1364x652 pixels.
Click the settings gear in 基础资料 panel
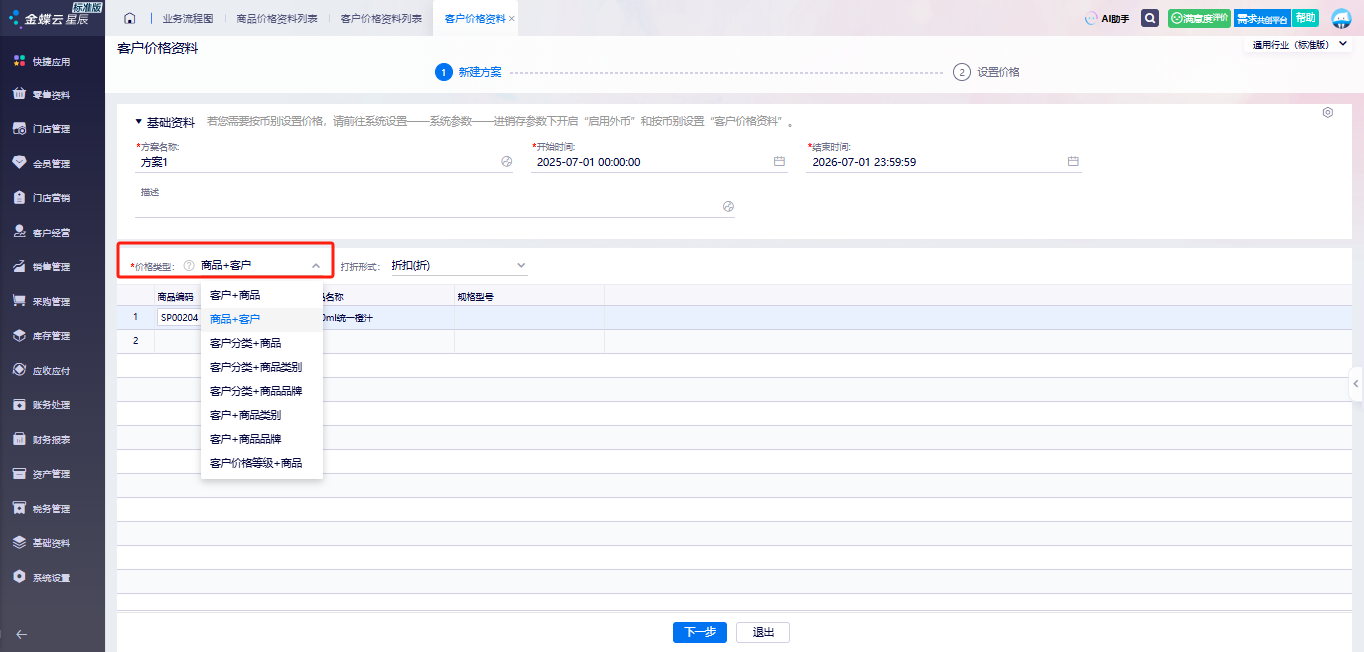tap(1327, 113)
